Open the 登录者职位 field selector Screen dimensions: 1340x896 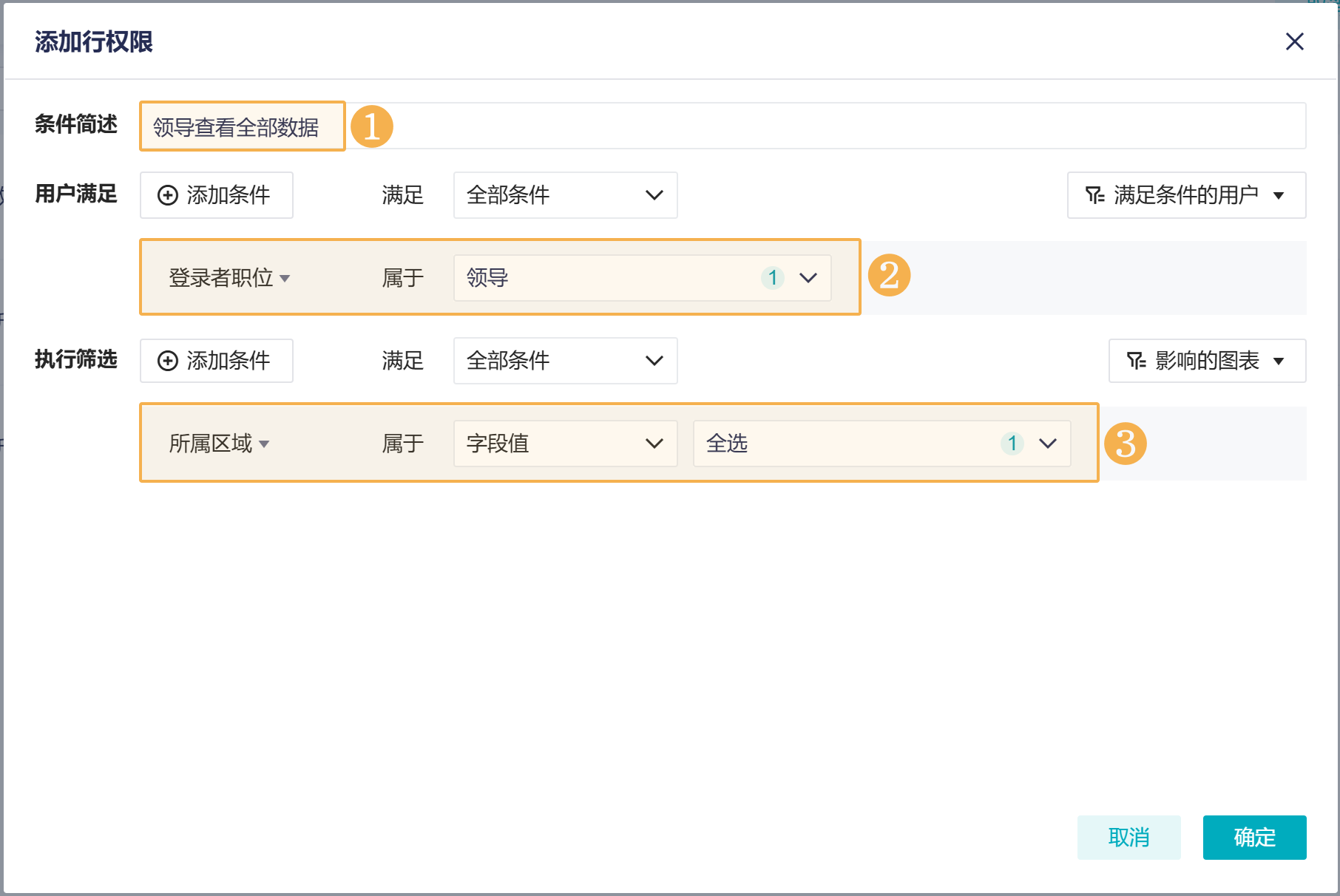229,278
